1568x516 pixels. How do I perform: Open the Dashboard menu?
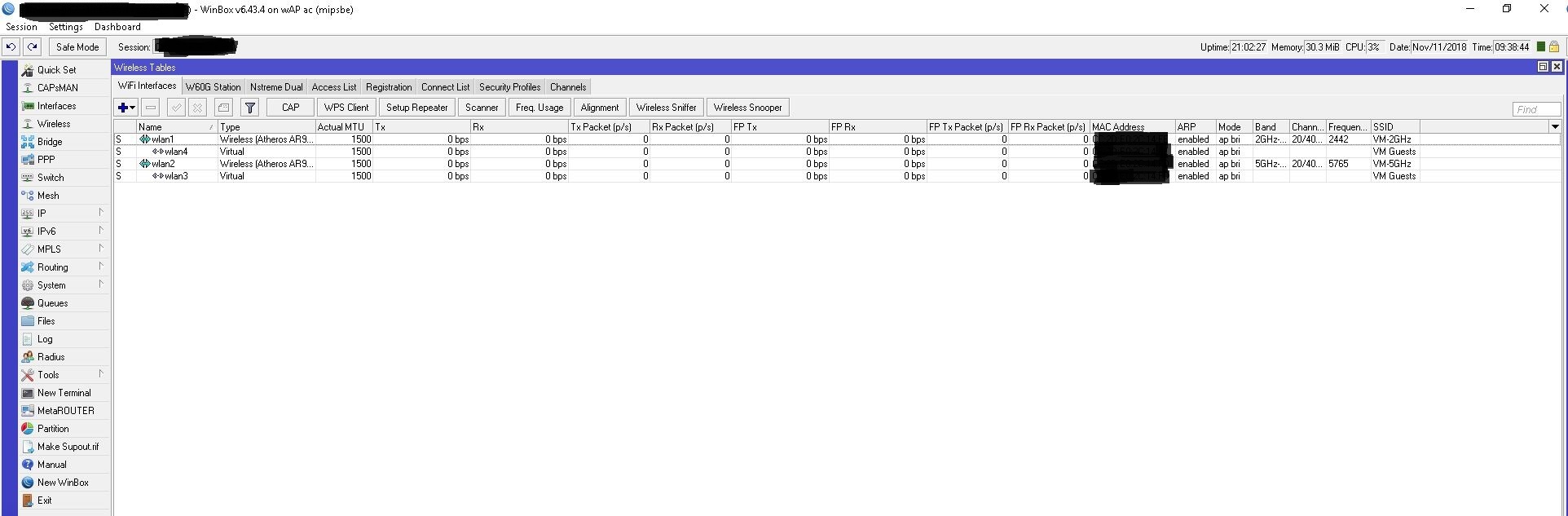[x=117, y=27]
